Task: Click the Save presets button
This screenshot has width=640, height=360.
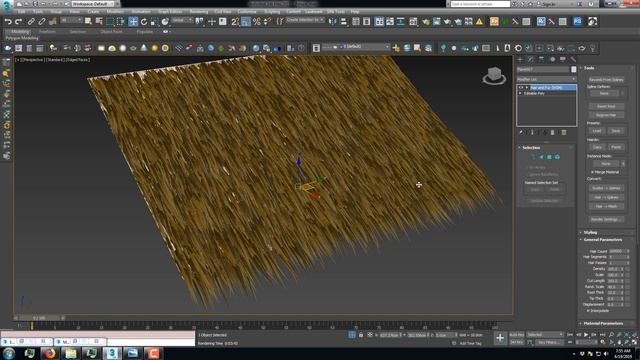Action: (616, 131)
